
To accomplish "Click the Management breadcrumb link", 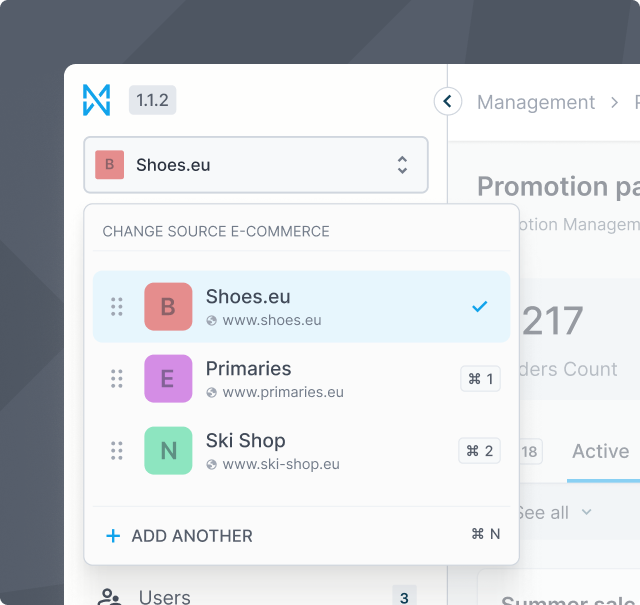I will (536, 102).
